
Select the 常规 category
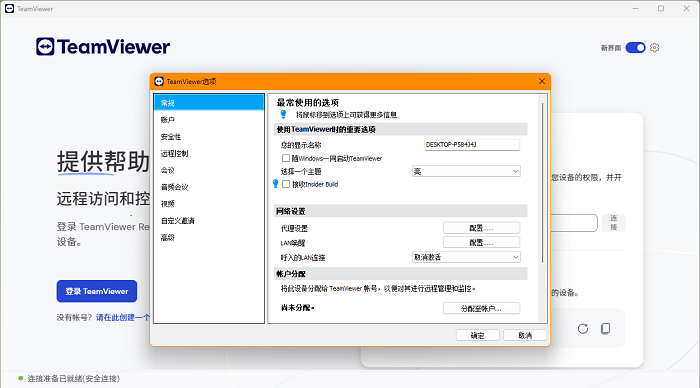pyautogui.click(x=209, y=103)
